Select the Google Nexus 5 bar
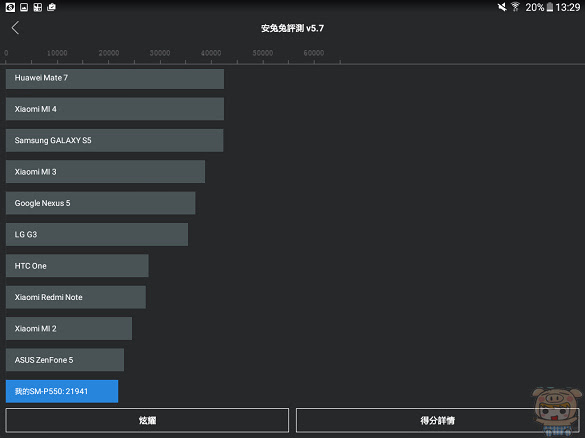The height and width of the screenshot is (438, 585). (x=100, y=203)
